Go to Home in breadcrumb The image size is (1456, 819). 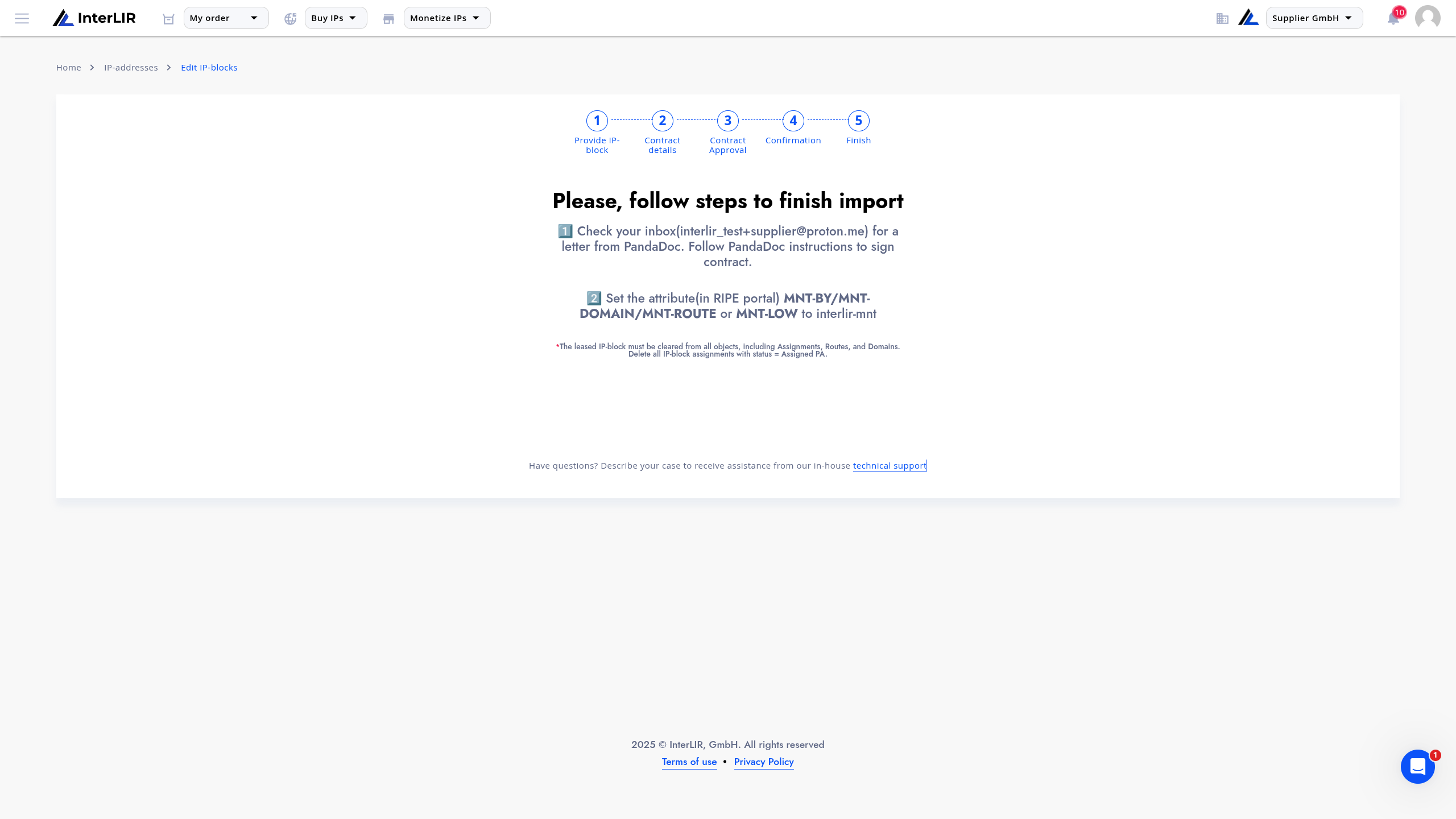click(x=69, y=68)
